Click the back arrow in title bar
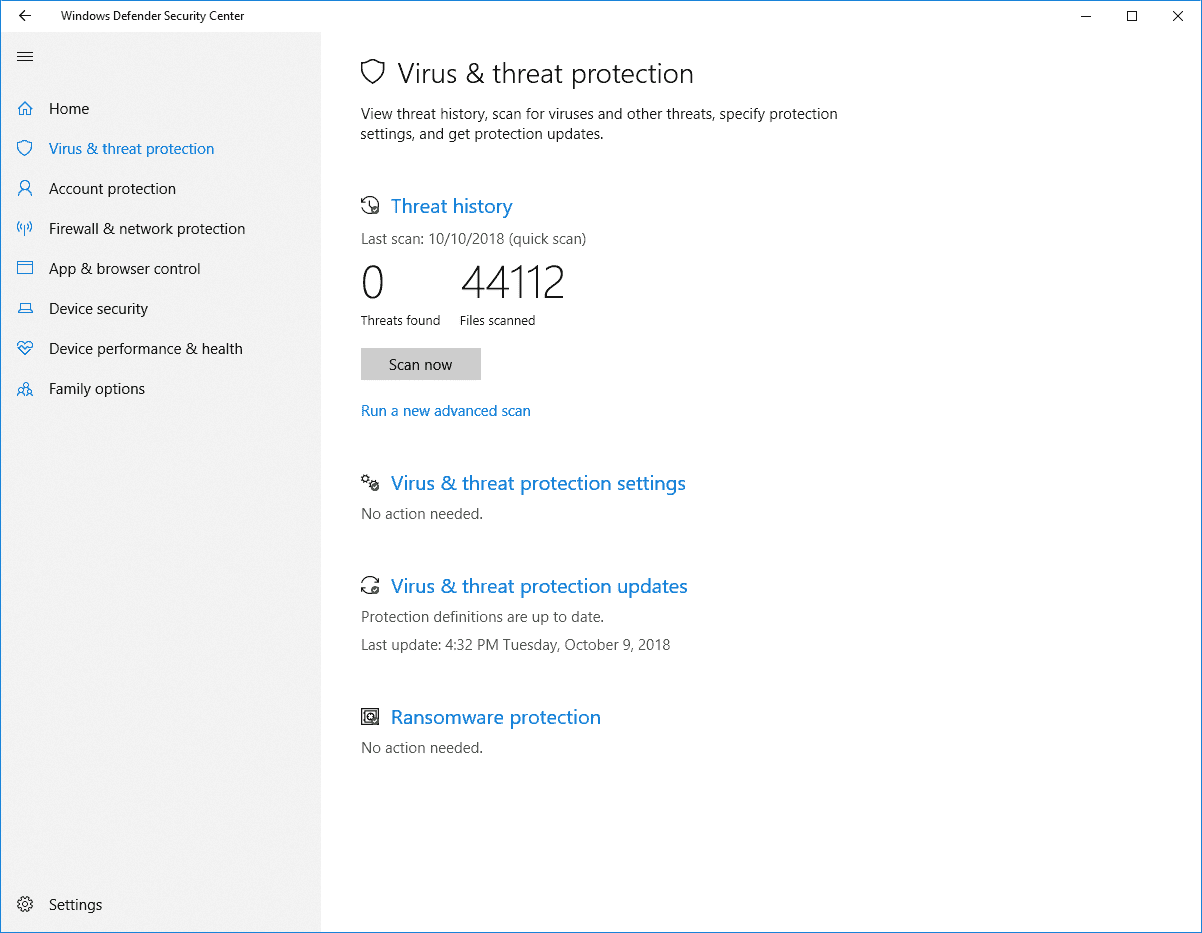 click(x=25, y=16)
